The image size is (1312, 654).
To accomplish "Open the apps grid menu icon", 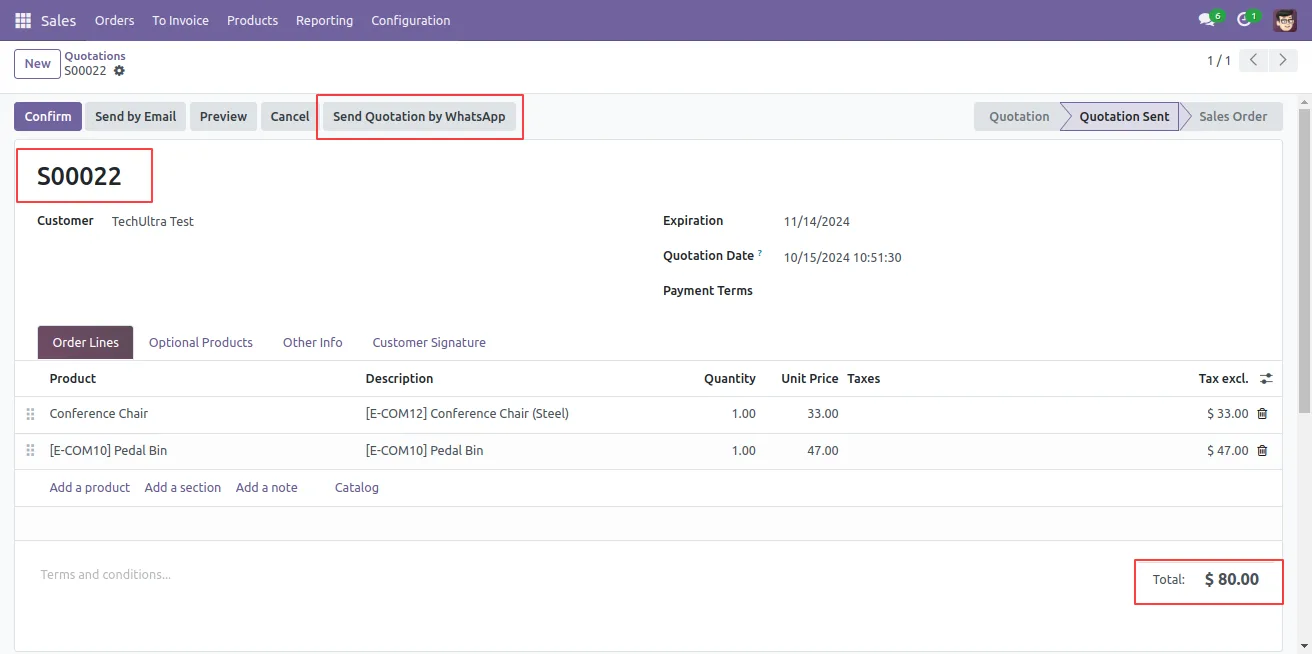I will point(23,20).
